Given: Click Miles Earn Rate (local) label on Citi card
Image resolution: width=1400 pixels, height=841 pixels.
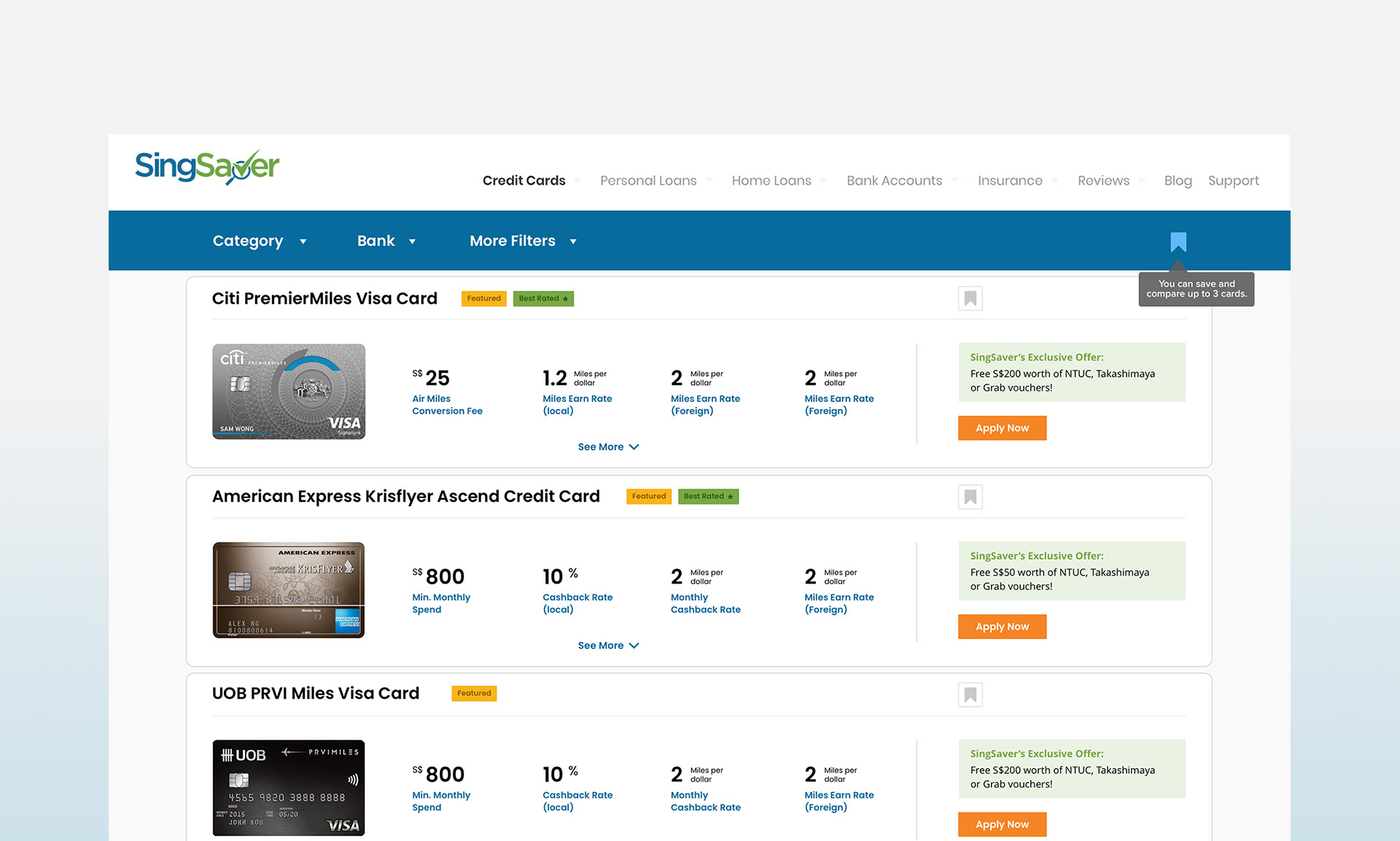Looking at the screenshot, I should pyautogui.click(x=577, y=405).
